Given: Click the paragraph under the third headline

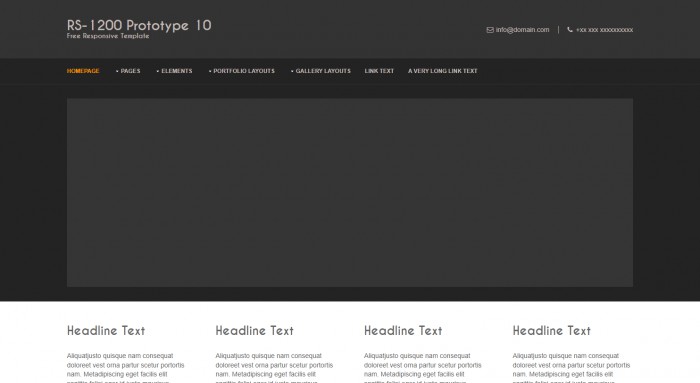Looking at the screenshot, I should 423,367.
